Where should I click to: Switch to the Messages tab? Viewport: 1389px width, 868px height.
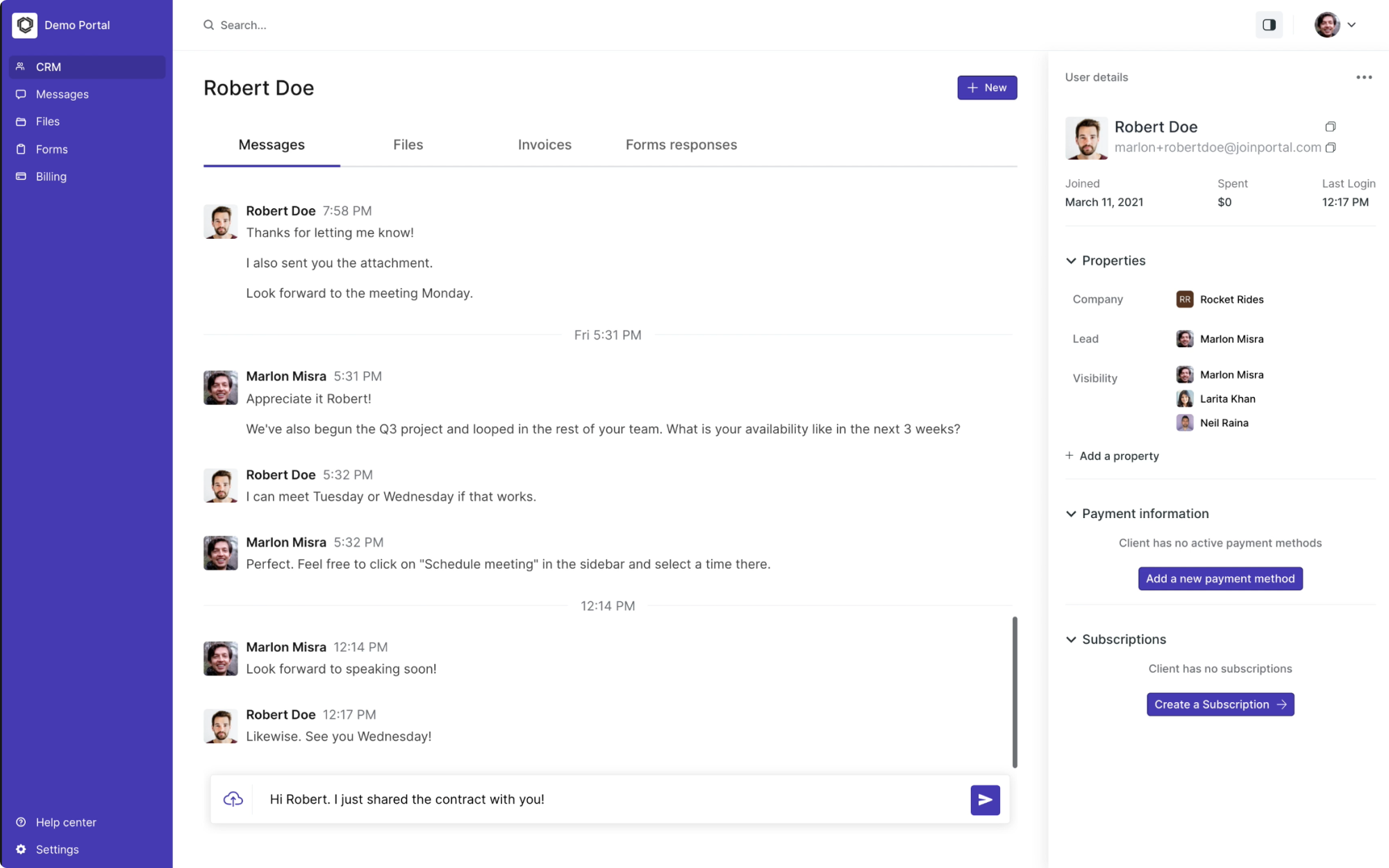point(272,145)
